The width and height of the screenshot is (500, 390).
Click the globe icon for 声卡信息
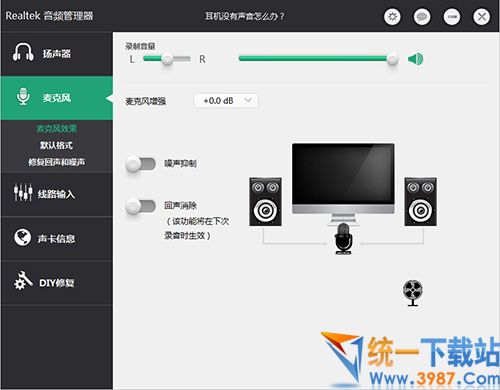[23, 237]
